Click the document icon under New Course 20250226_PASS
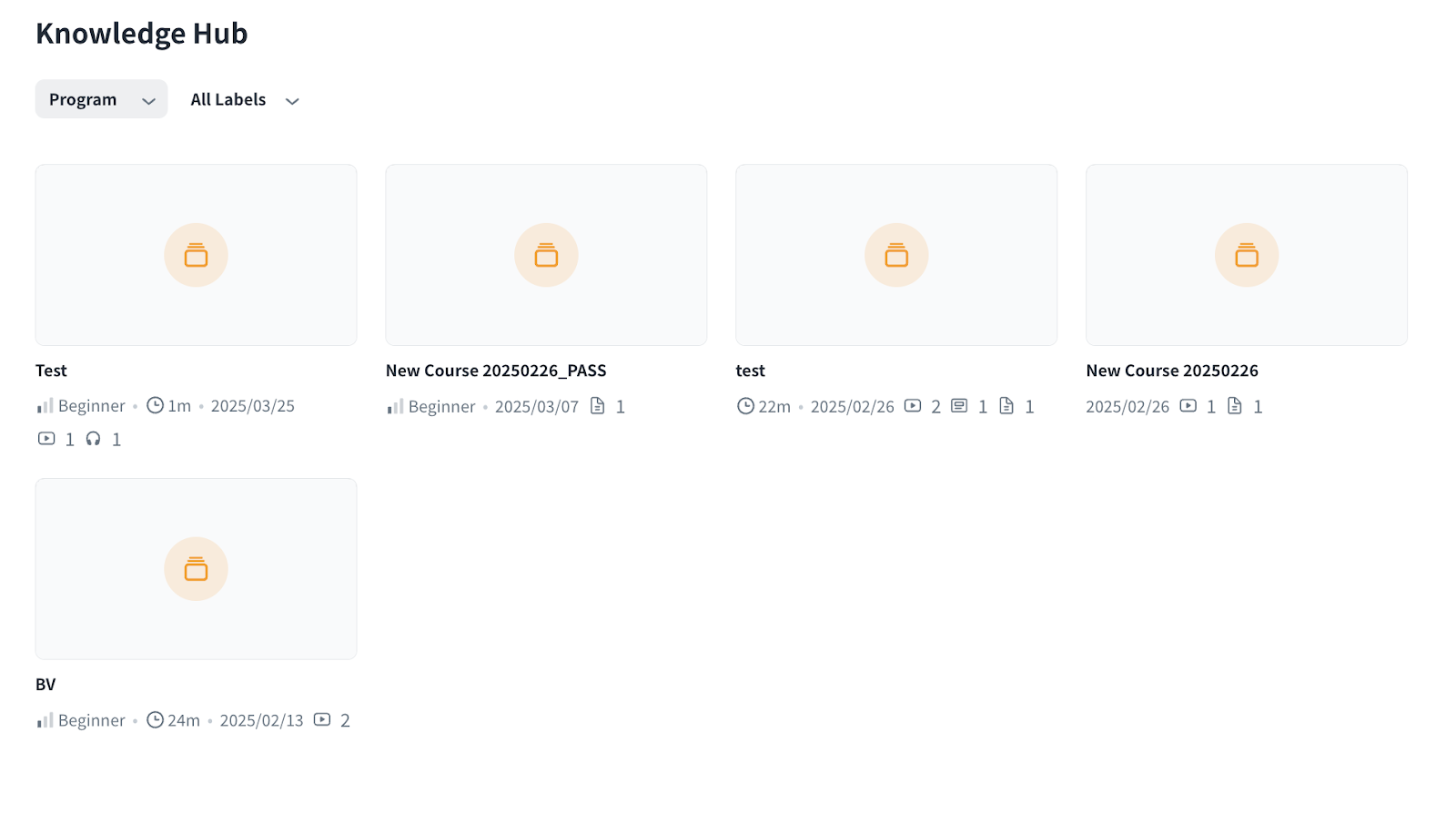Viewport: 1456px width, 814px height. (598, 406)
